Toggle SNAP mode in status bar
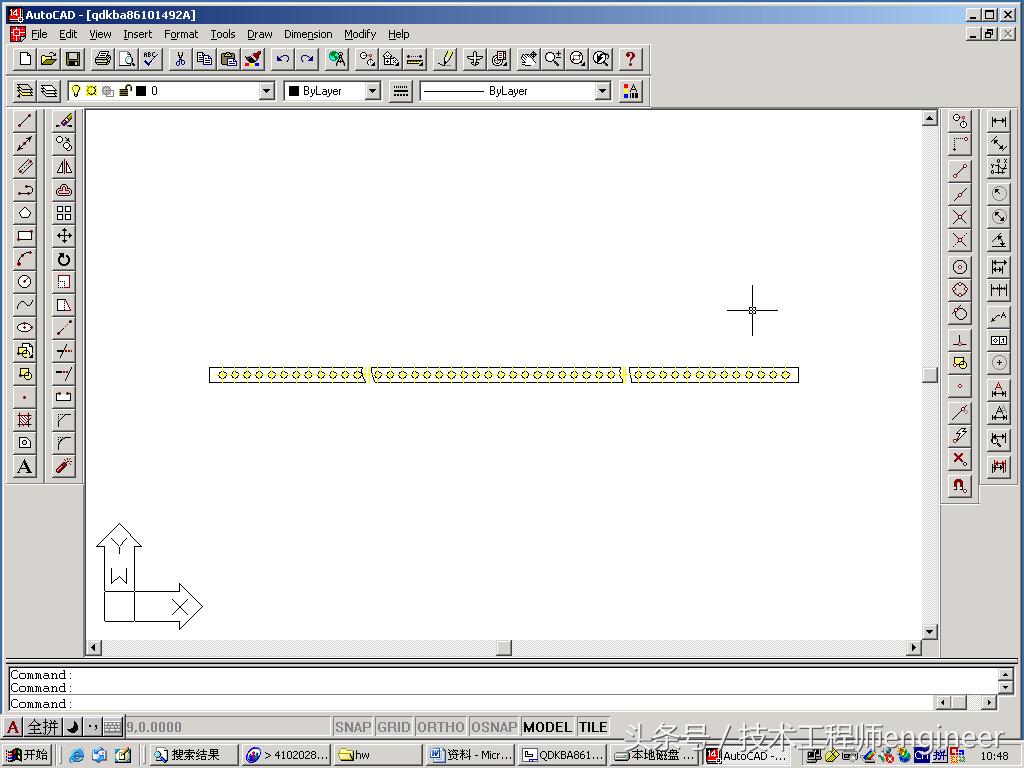This screenshot has height=768, width=1024. tap(353, 727)
